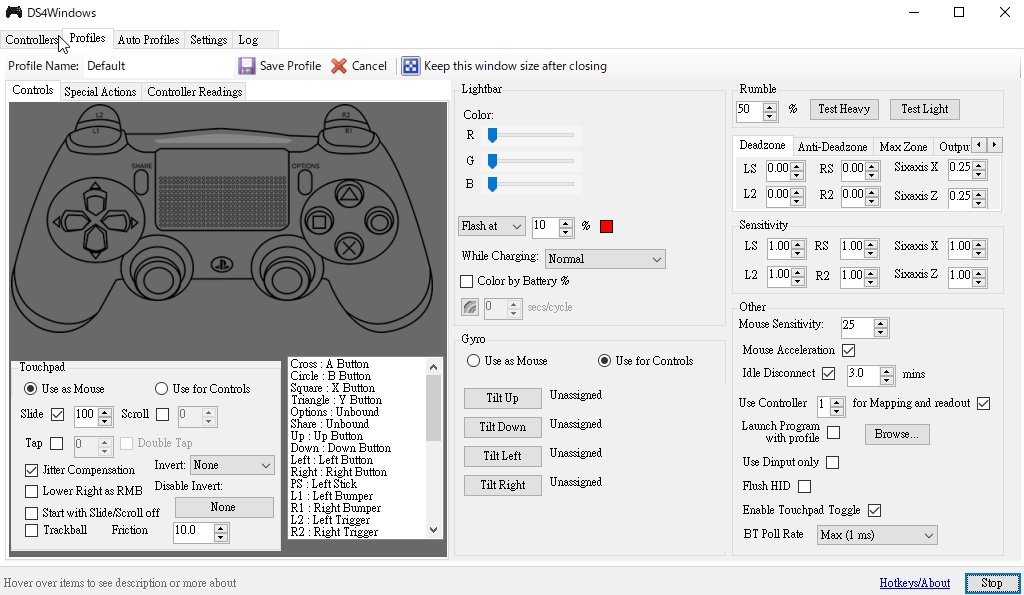Viewport: 1024px width, 595px height.
Task: Select the gyro Use as Mouse radio
Action: [x=474, y=361]
